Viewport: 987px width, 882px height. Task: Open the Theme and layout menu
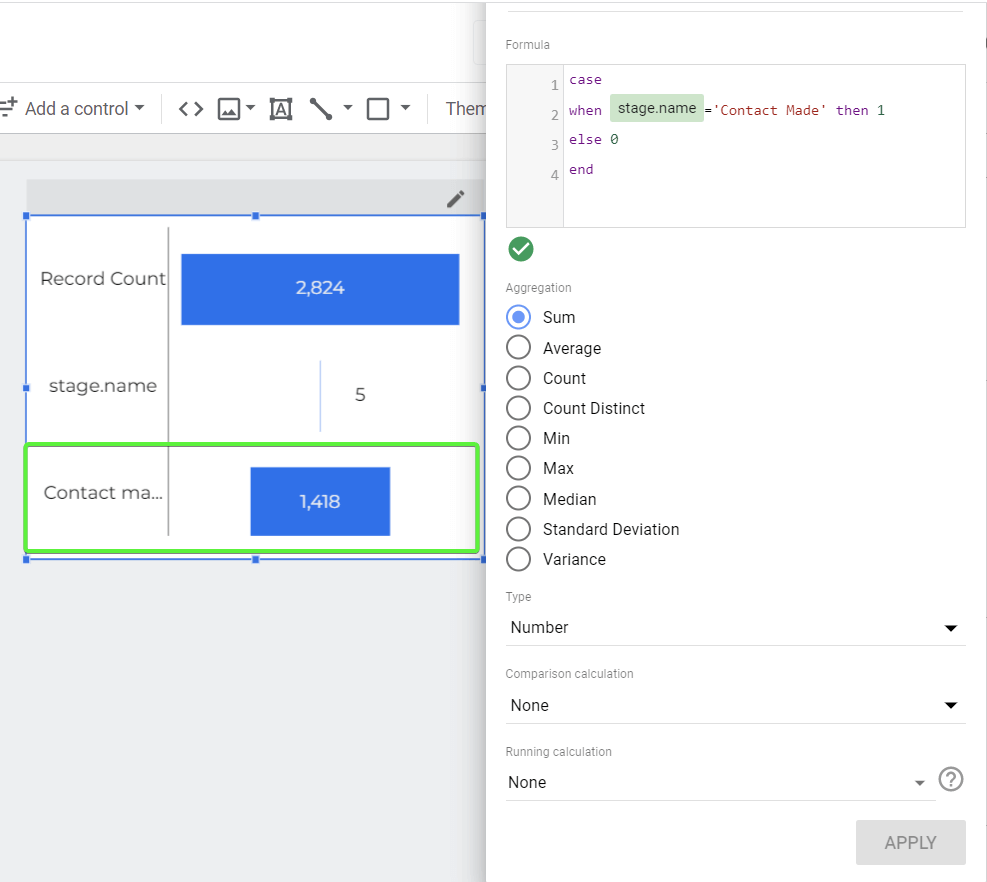pyautogui.click(x=465, y=109)
